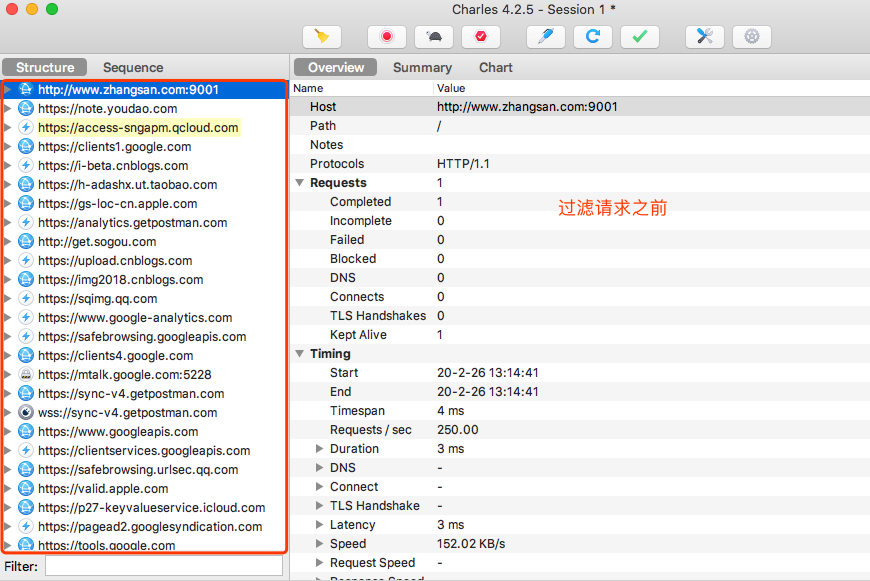Image resolution: width=870 pixels, height=581 pixels.
Task: Expand the note.youdao.com tree node arrow
Action: 8,108
